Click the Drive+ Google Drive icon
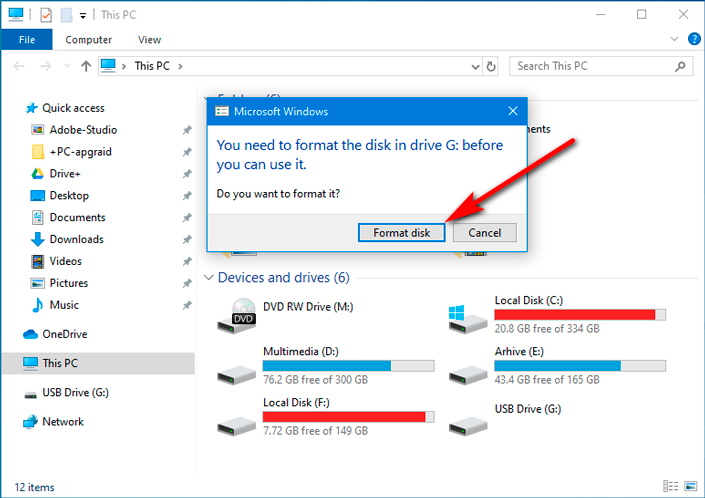Image resolution: width=705 pixels, height=498 pixels. click(37, 173)
